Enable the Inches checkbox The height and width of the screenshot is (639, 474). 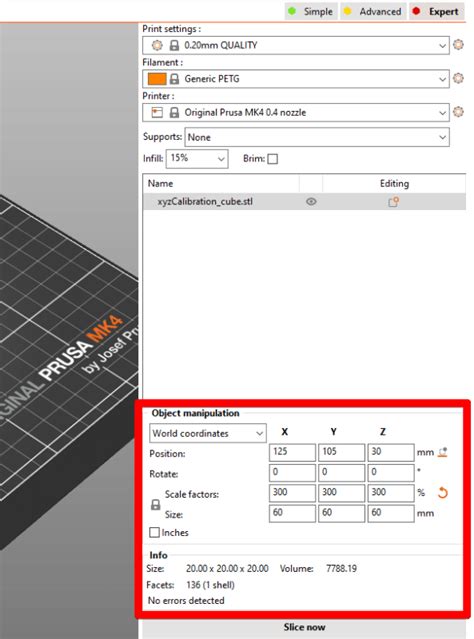point(154,532)
